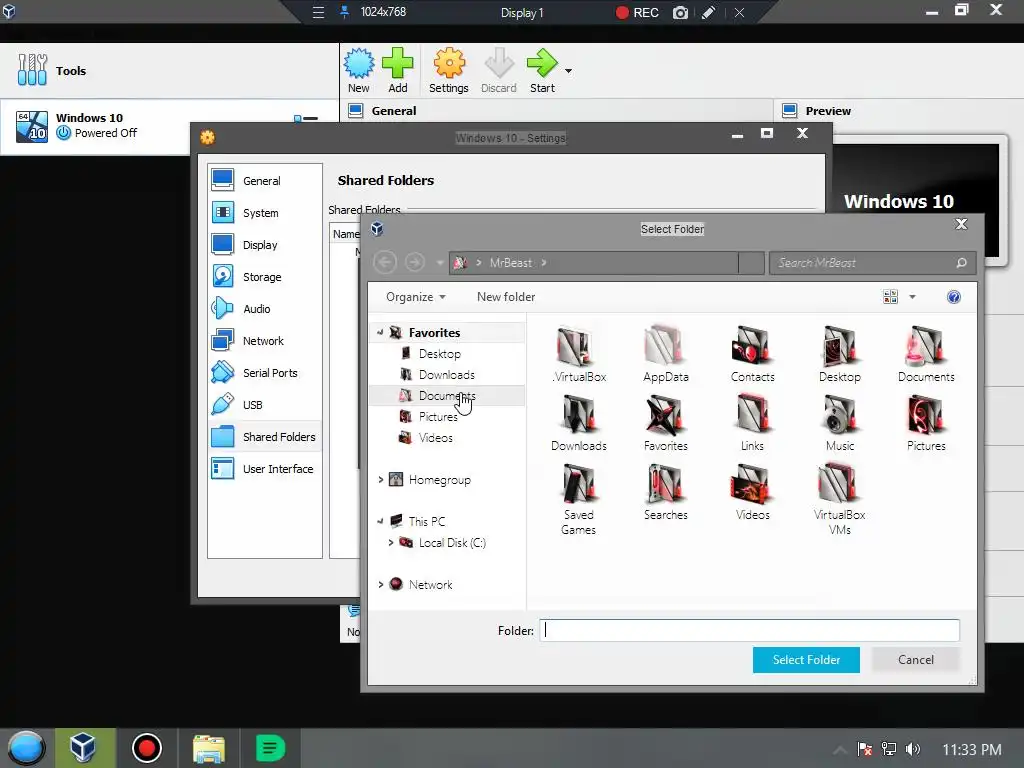Open Settings gear in VirtualBox toolbar

coord(449,71)
